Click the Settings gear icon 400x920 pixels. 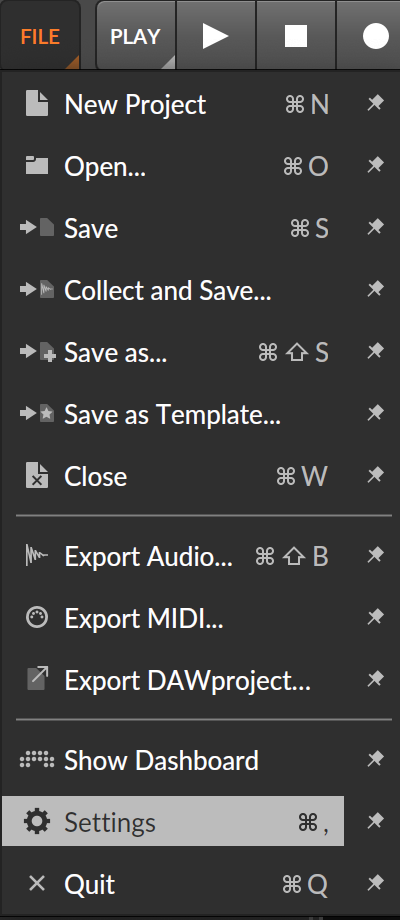pos(37,821)
